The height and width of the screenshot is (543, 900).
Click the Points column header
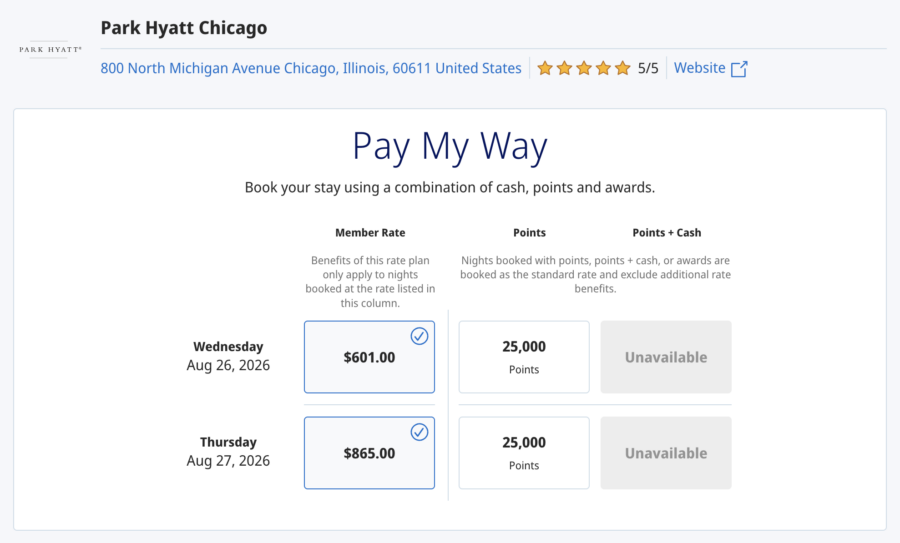[x=529, y=232]
